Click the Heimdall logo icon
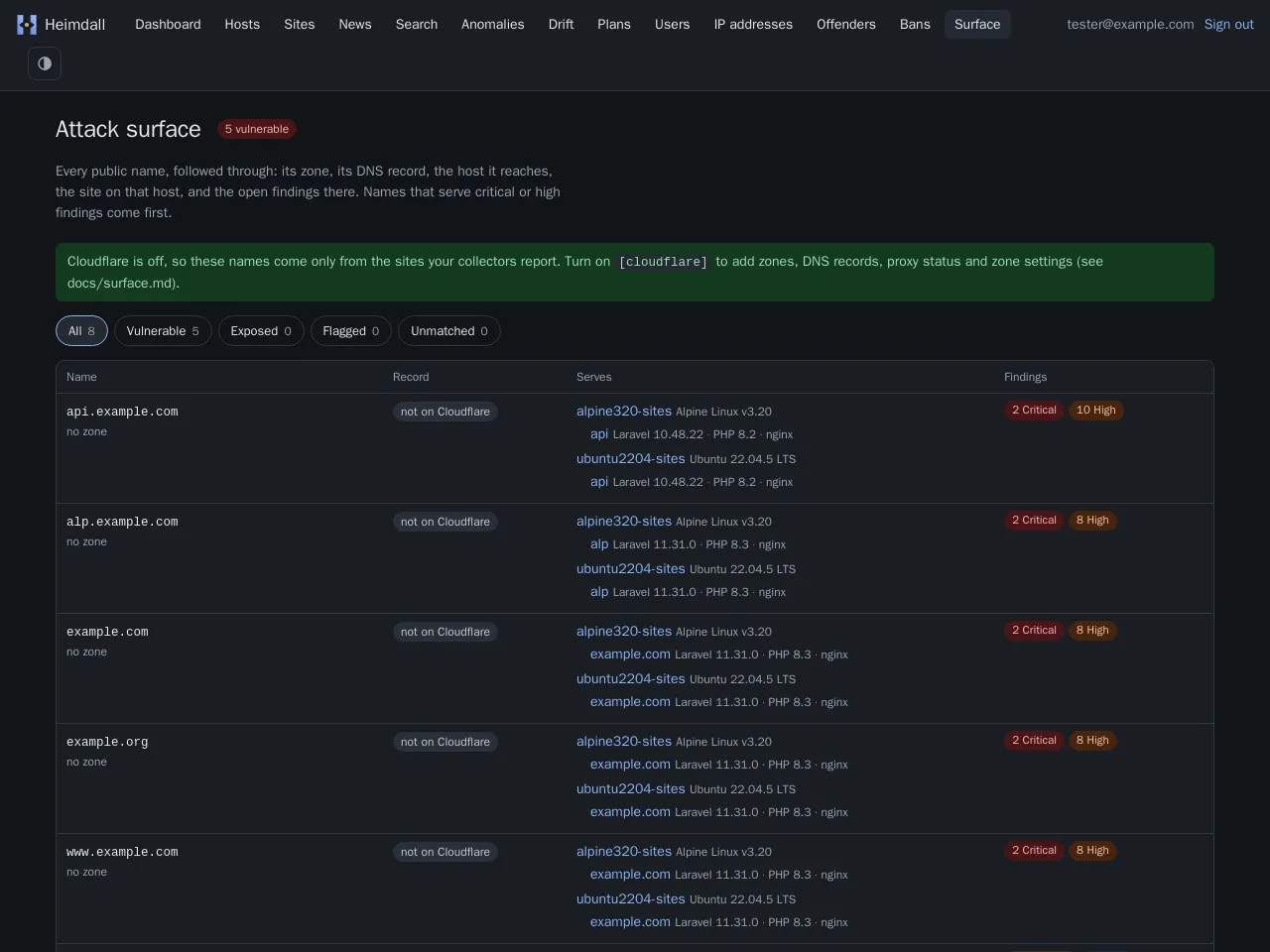This screenshot has height=952, width=1270. click(27, 25)
